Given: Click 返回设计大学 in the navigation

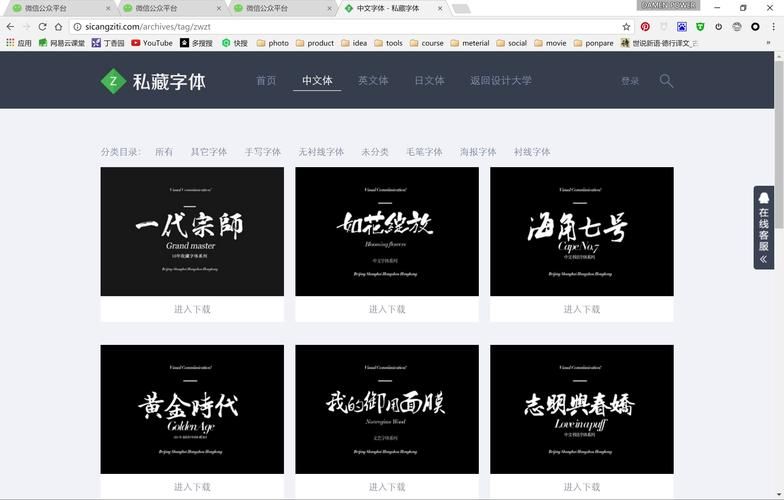Looking at the screenshot, I should pyautogui.click(x=500, y=80).
